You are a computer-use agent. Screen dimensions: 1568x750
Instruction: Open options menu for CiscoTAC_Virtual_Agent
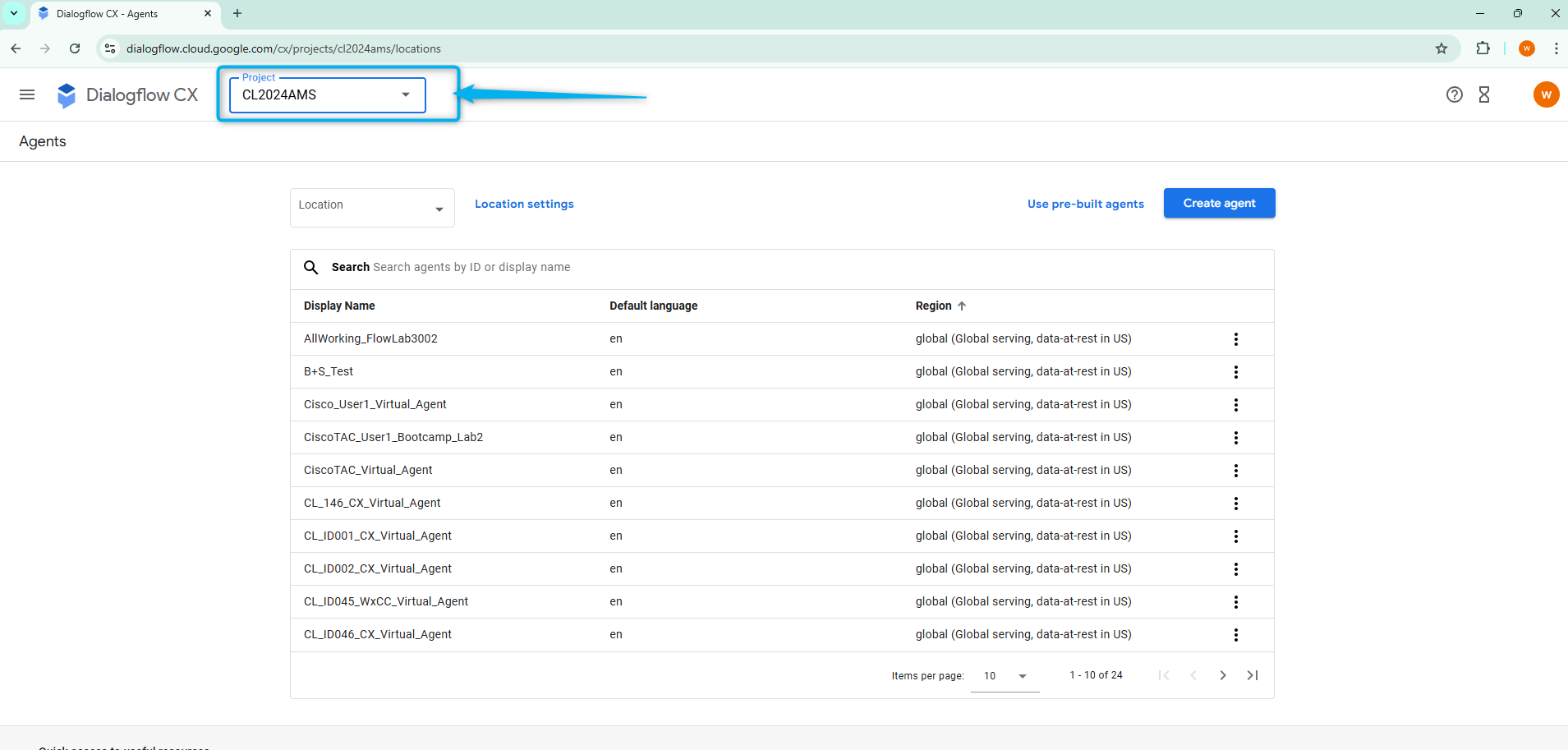click(x=1235, y=471)
